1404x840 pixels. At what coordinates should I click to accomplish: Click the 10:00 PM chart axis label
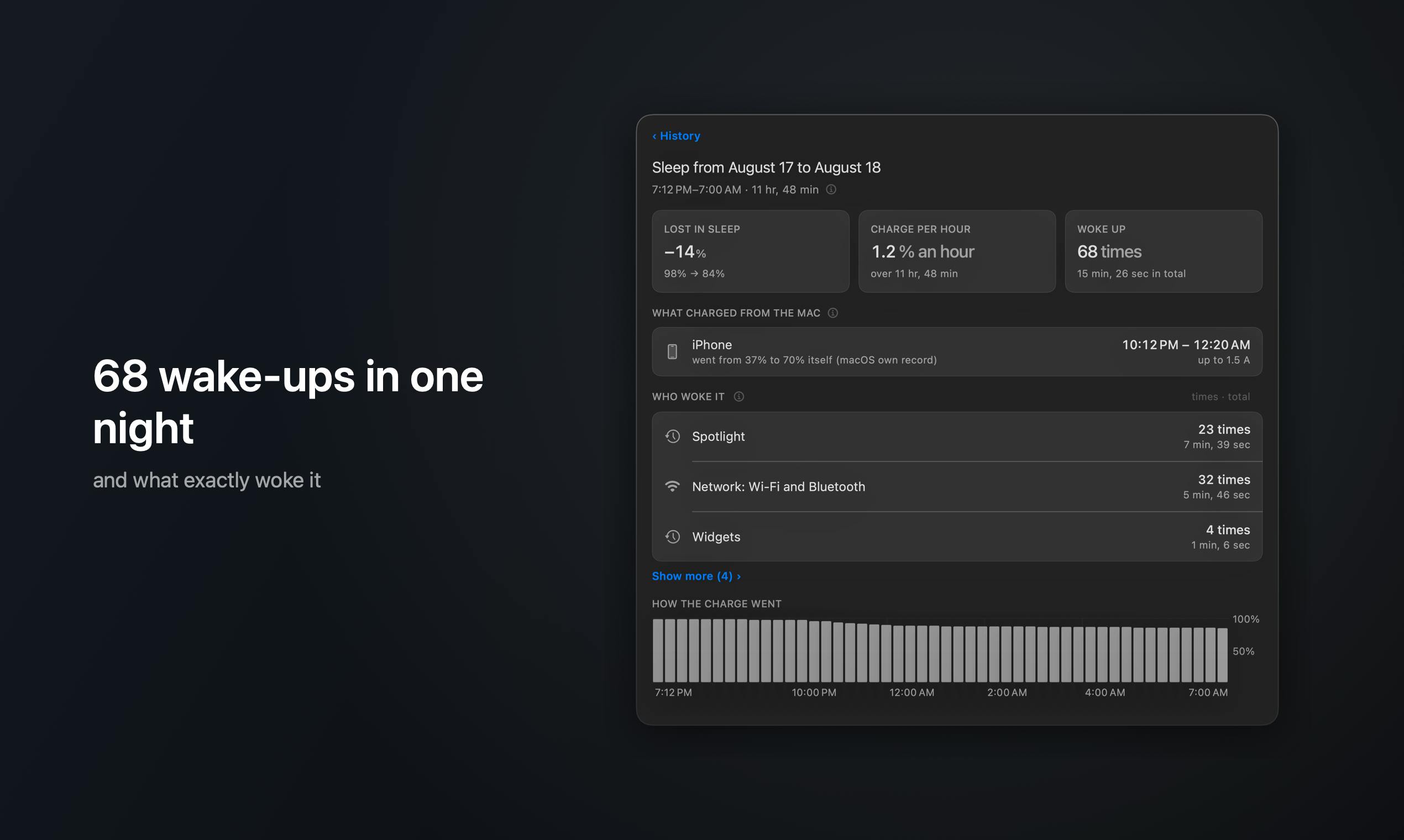[x=814, y=692]
